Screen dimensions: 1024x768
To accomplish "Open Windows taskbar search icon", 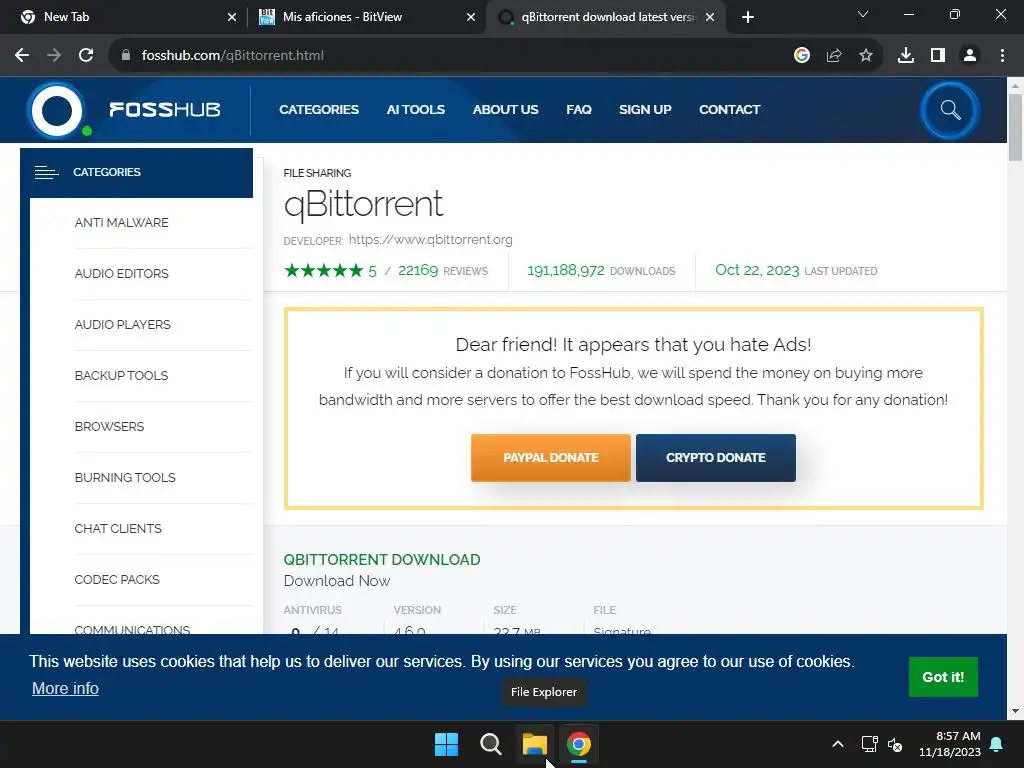I will coord(490,744).
